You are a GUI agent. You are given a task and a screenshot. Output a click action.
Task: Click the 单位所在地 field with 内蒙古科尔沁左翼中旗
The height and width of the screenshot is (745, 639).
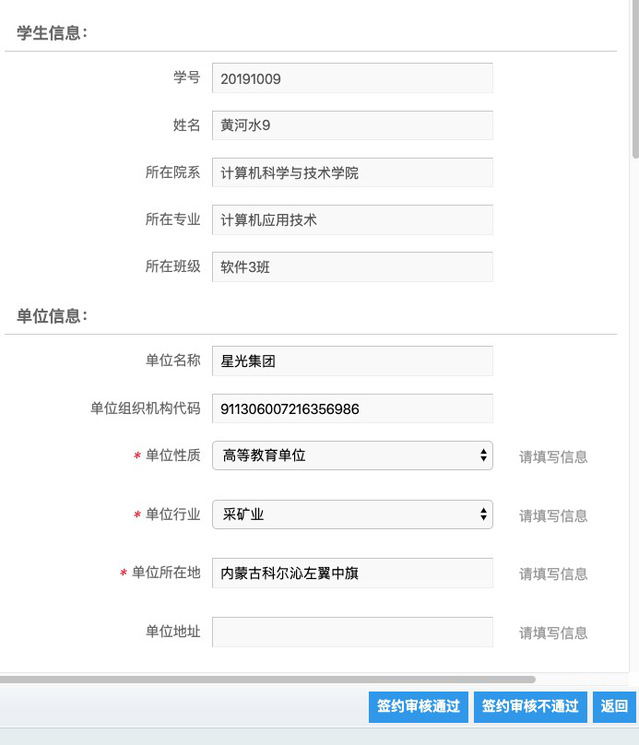pos(352,573)
